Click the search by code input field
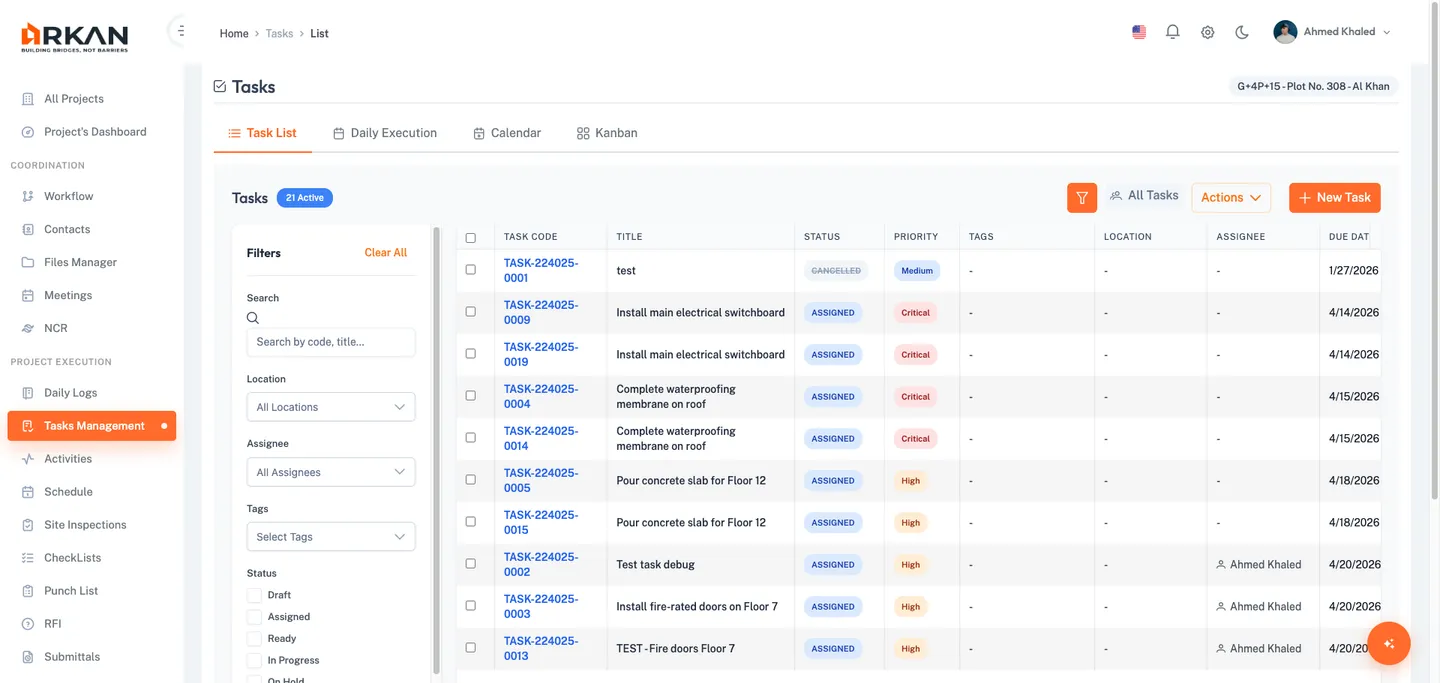1440x683 pixels. point(330,342)
